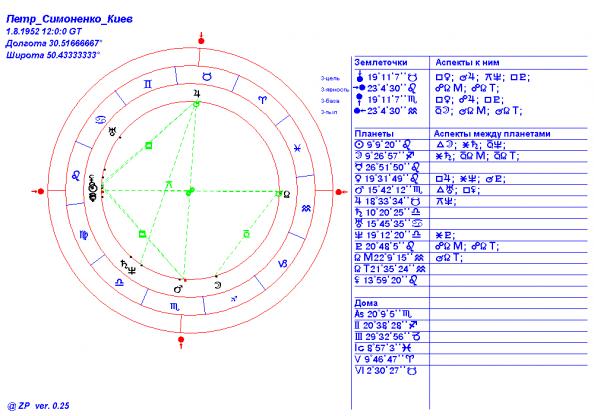594x416 pixels.
Task: Select the small Sagittarius glyph on the wheel
Action: (x=234, y=299)
